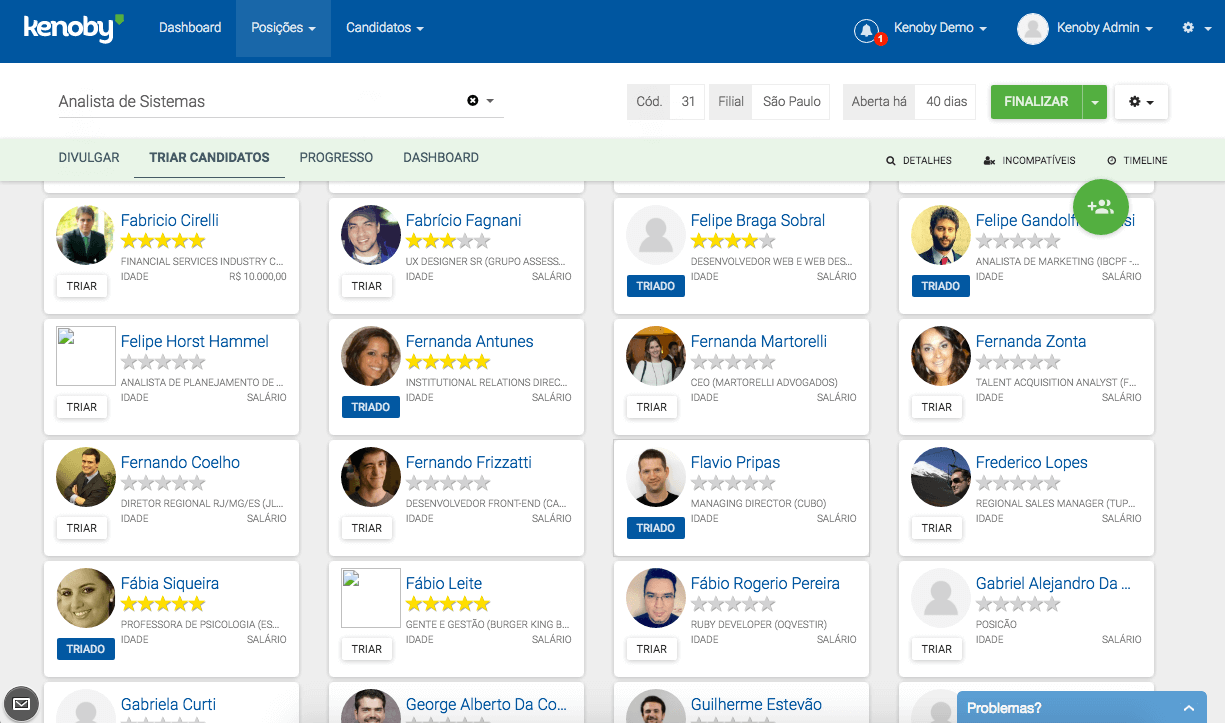Click the envelope message icon

point(21,704)
